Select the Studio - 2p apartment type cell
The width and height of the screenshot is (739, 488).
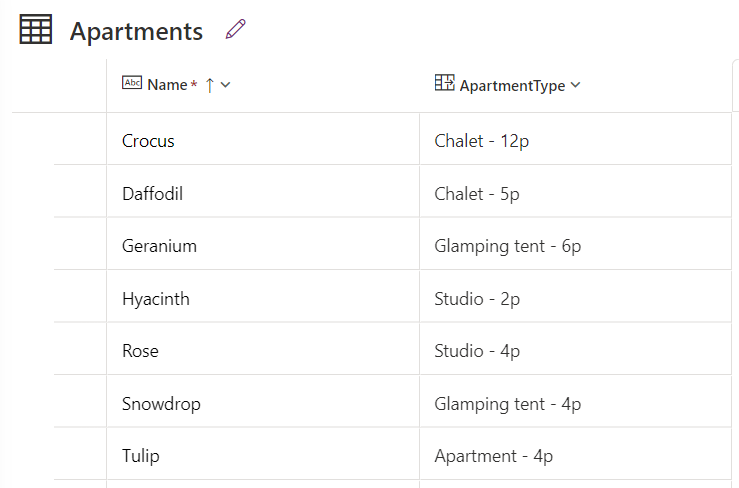(x=575, y=297)
